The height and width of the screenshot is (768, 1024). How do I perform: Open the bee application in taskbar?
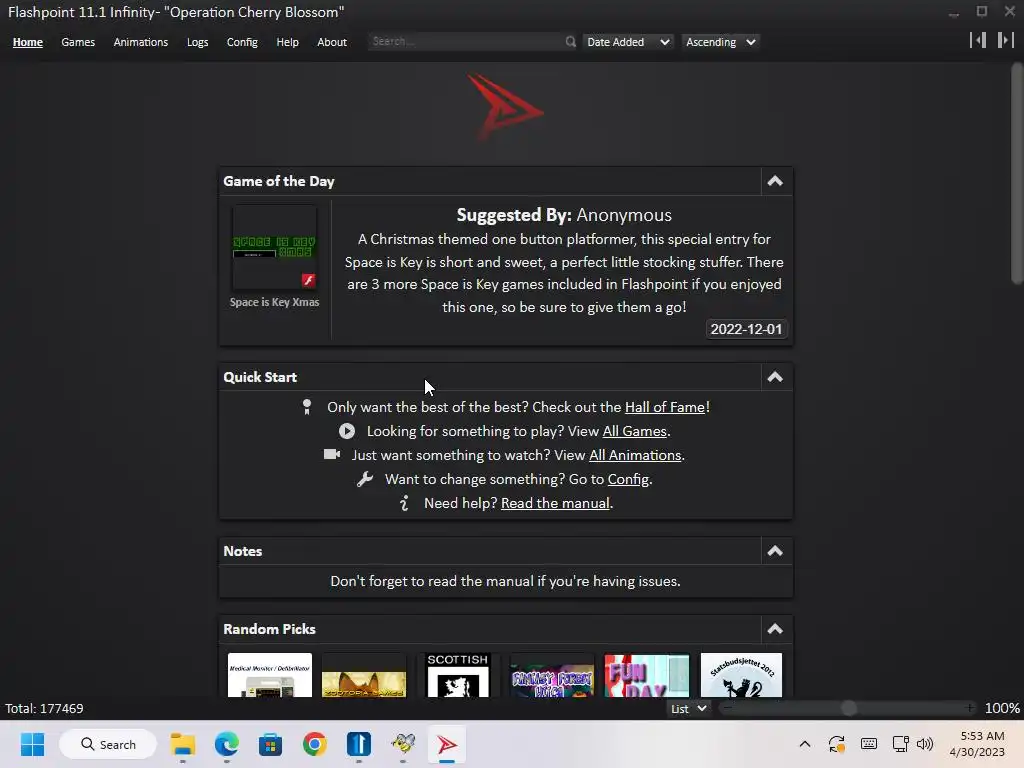coord(403,744)
